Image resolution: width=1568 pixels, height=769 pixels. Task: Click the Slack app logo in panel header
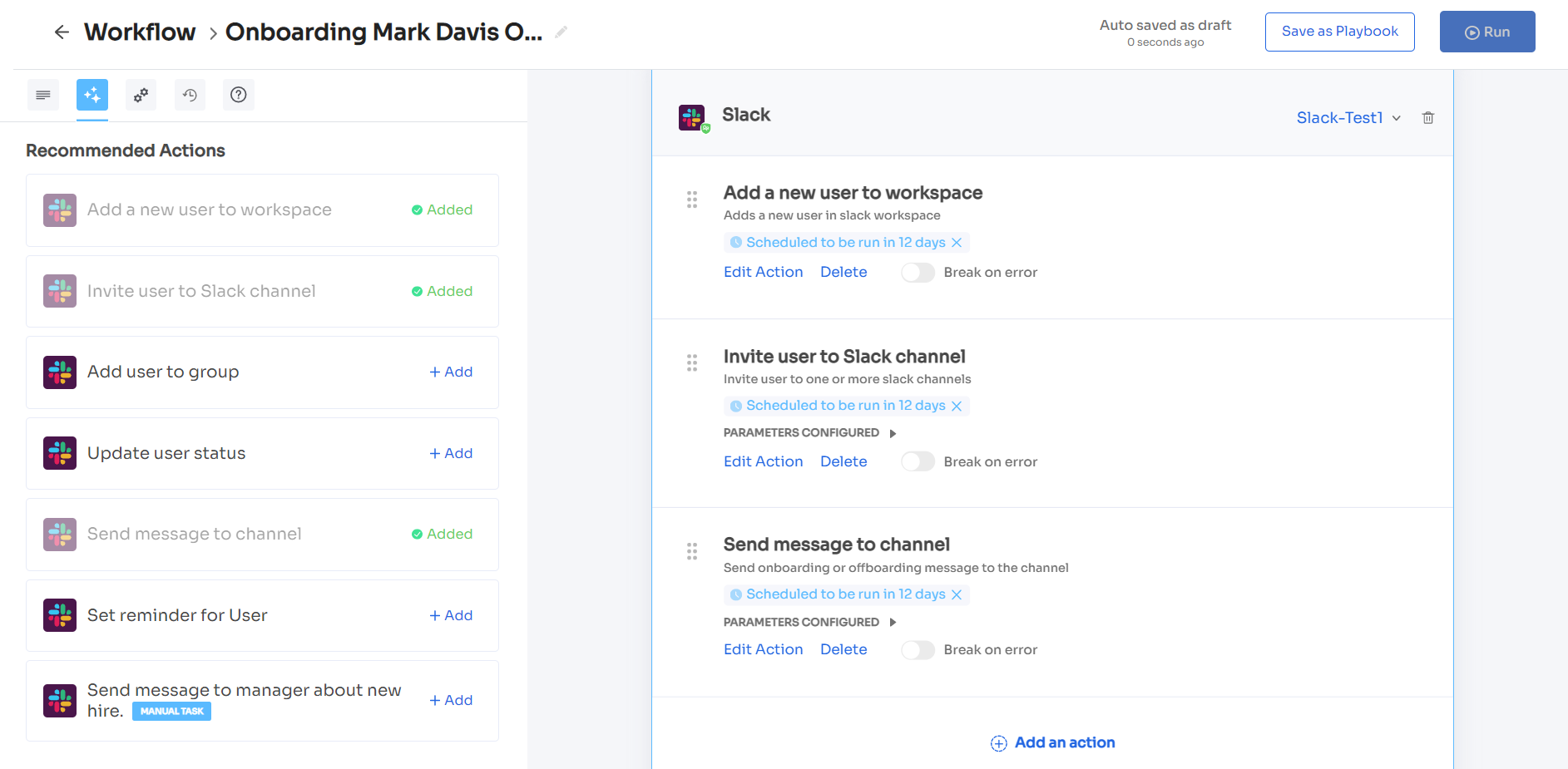693,118
